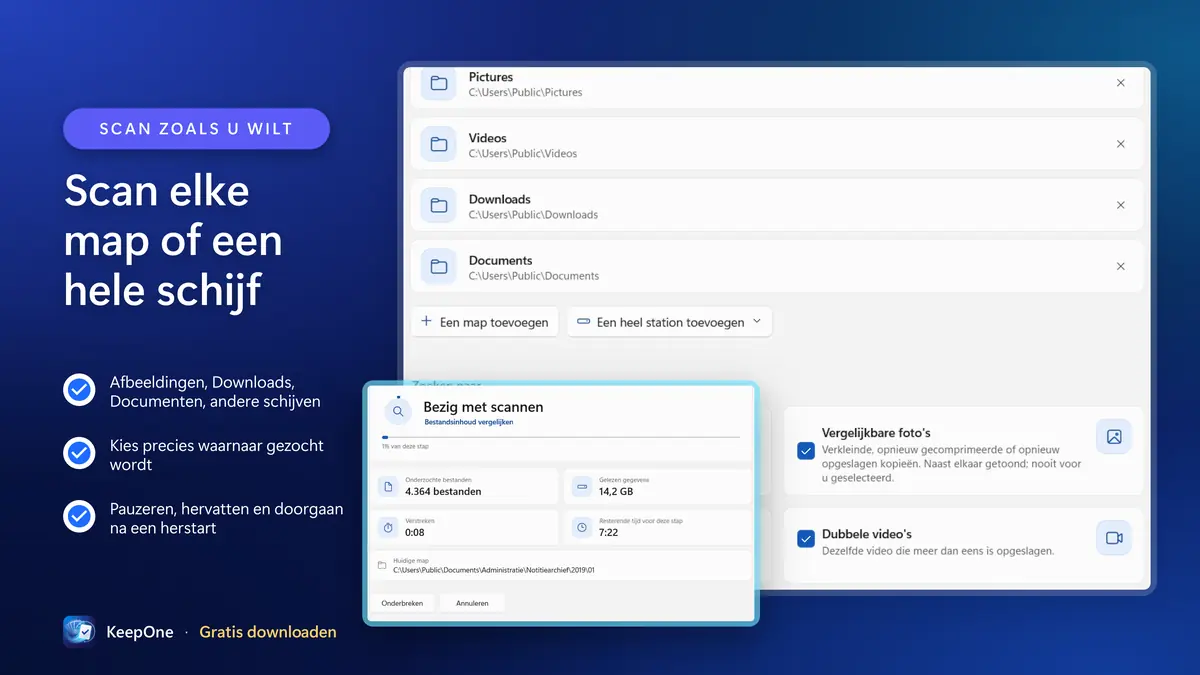Screen dimensions: 1200x675
Task: Click the Pictures folder icon
Action: (x=439, y=84)
